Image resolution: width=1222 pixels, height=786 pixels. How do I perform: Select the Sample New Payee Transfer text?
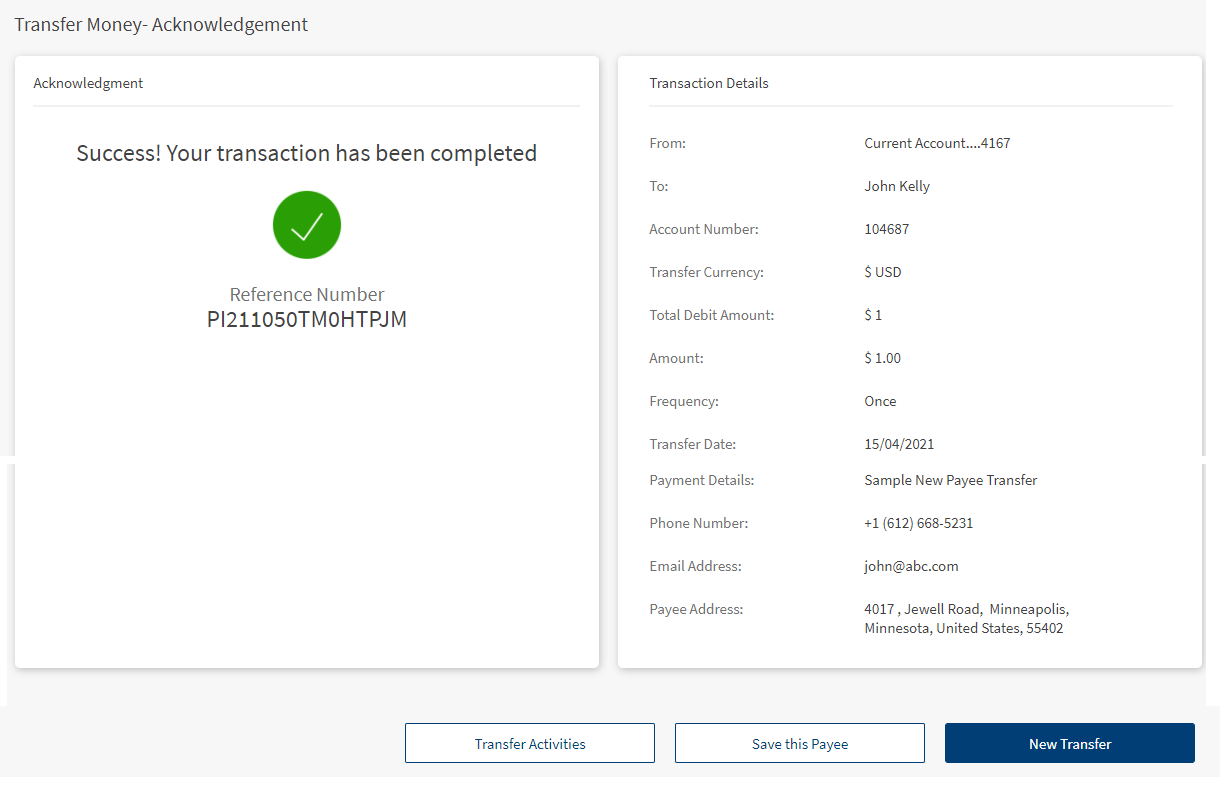(950, 480)
